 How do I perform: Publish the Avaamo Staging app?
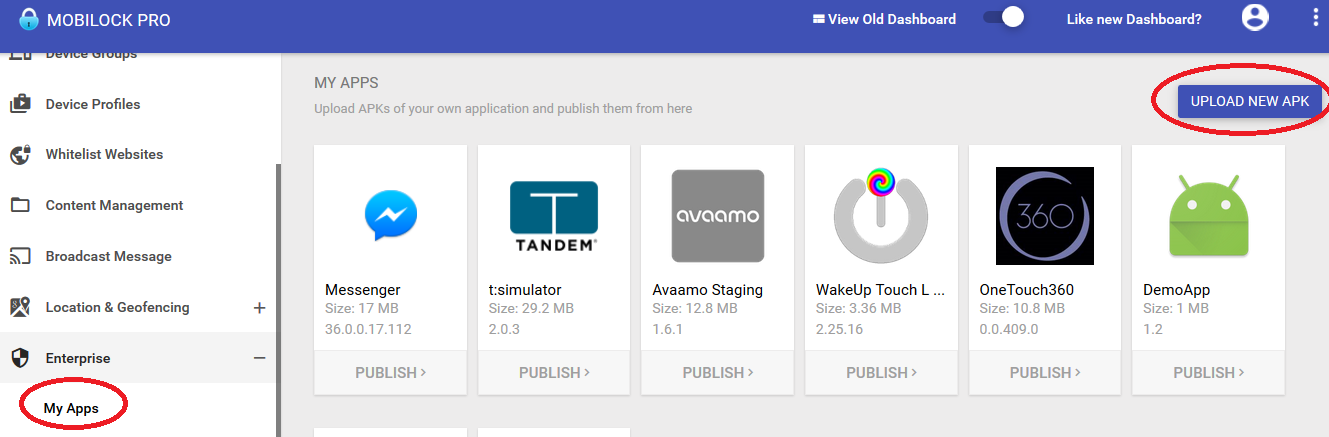tap(718, 372)
